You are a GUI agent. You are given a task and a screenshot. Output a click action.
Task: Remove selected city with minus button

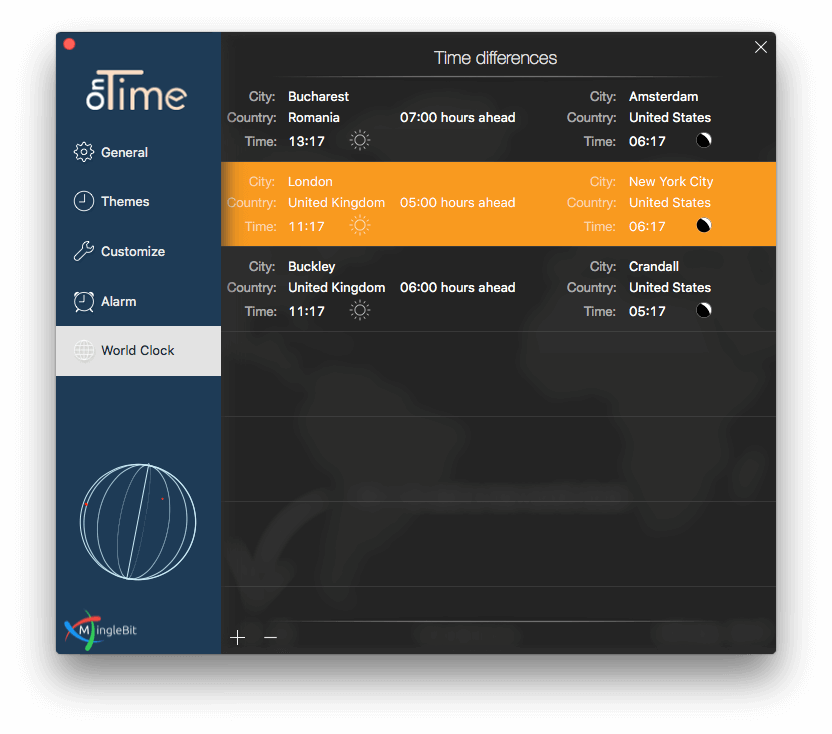click(271, 637)
